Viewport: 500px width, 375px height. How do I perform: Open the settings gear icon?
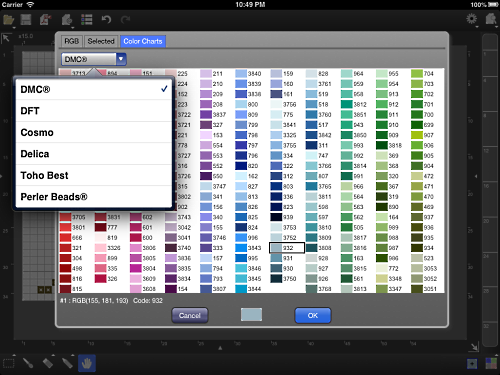[471, 19]
